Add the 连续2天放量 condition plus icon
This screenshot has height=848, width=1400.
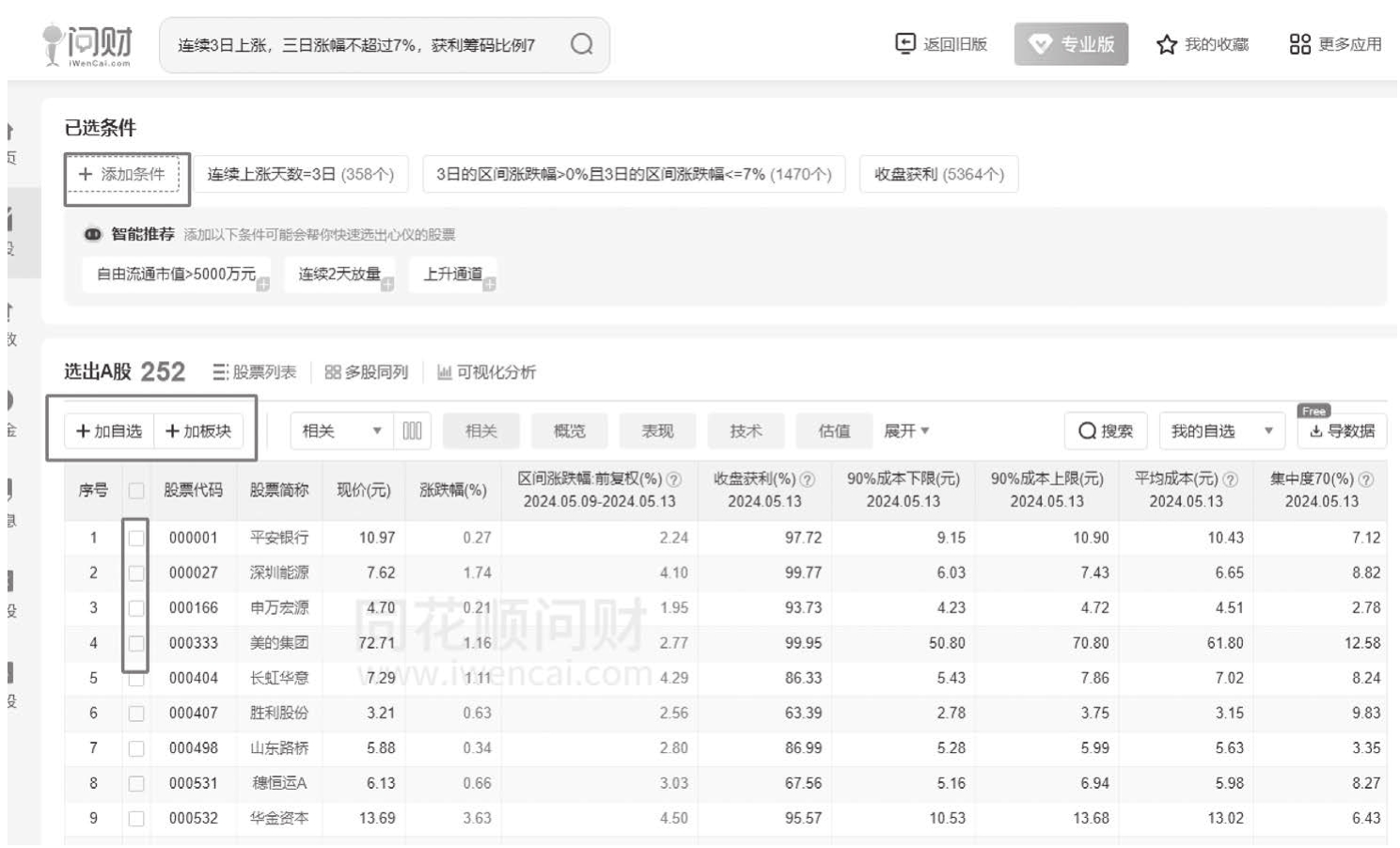coord(387,284)
